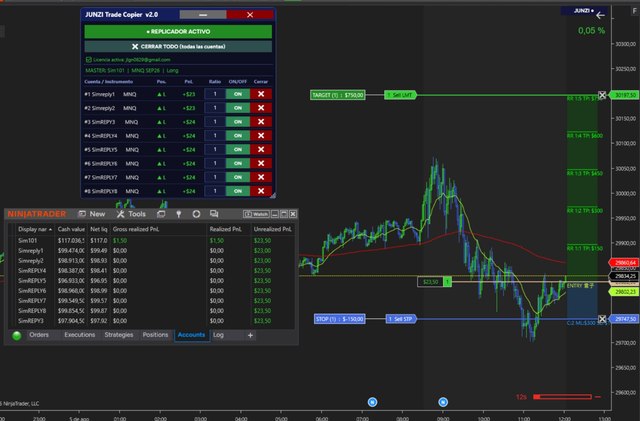This screenshot has height=421, width=640.
Task: Open the Log tab
Action: pos(218,335)
